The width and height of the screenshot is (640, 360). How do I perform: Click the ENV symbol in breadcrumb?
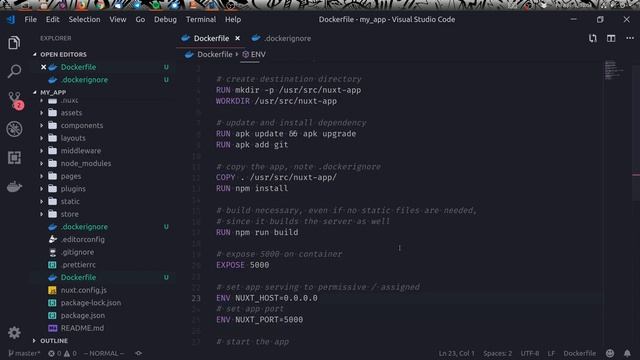(254, 54)
